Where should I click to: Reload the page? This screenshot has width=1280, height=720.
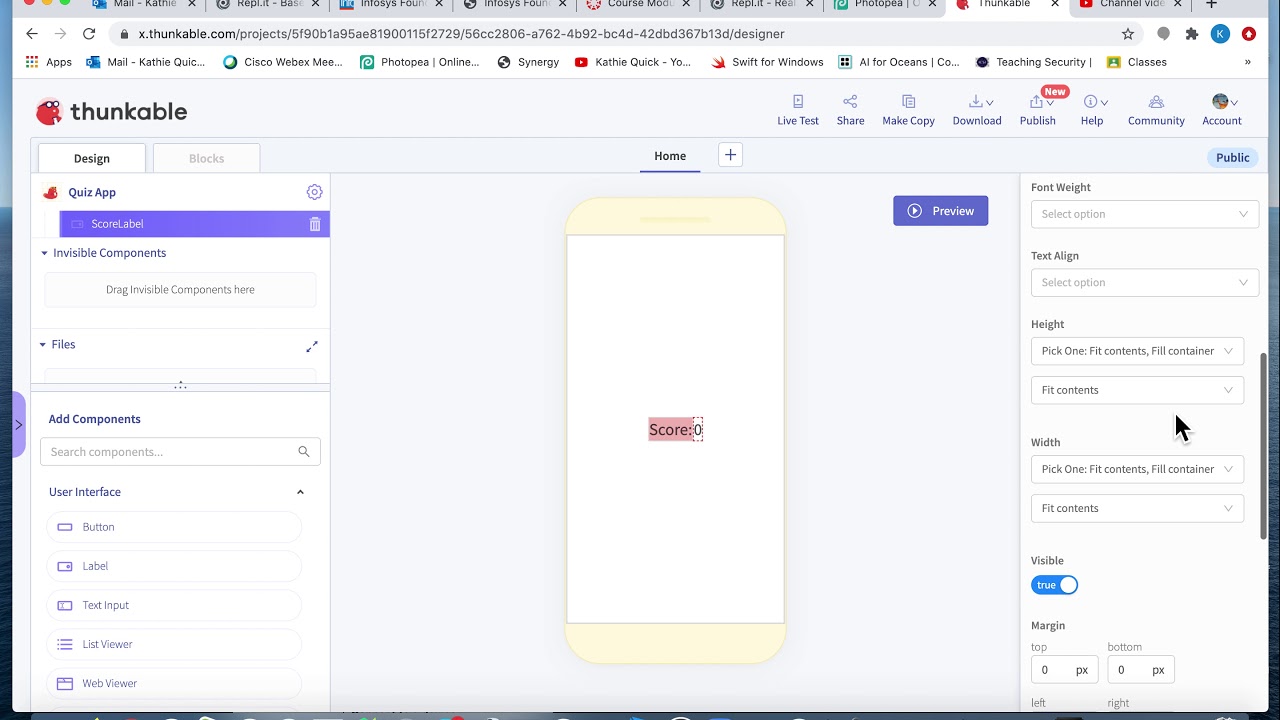click(89, 33)
